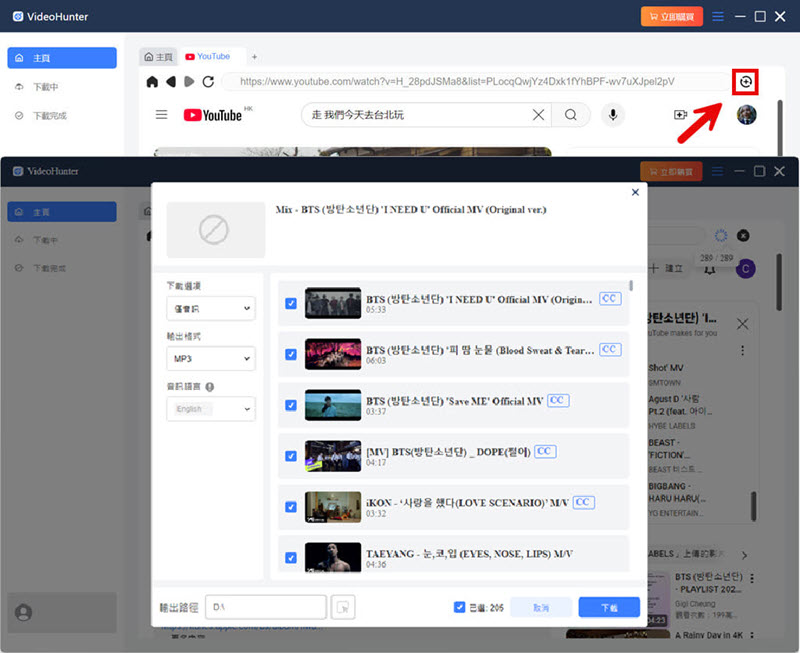The width and height of the screenshot is (800, 653).
Task: Click the Save ME video thumbnail
Action: [x=333, y=405]
